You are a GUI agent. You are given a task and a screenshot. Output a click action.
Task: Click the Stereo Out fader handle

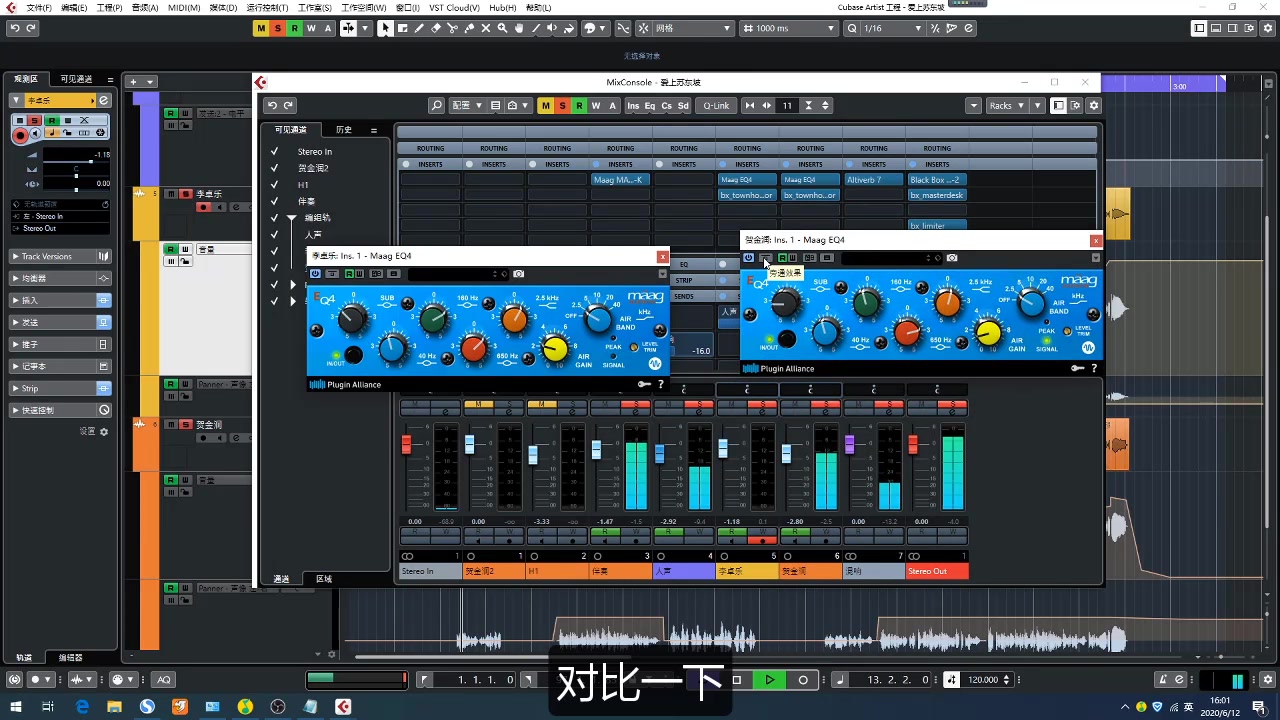[x=913, y=444]
